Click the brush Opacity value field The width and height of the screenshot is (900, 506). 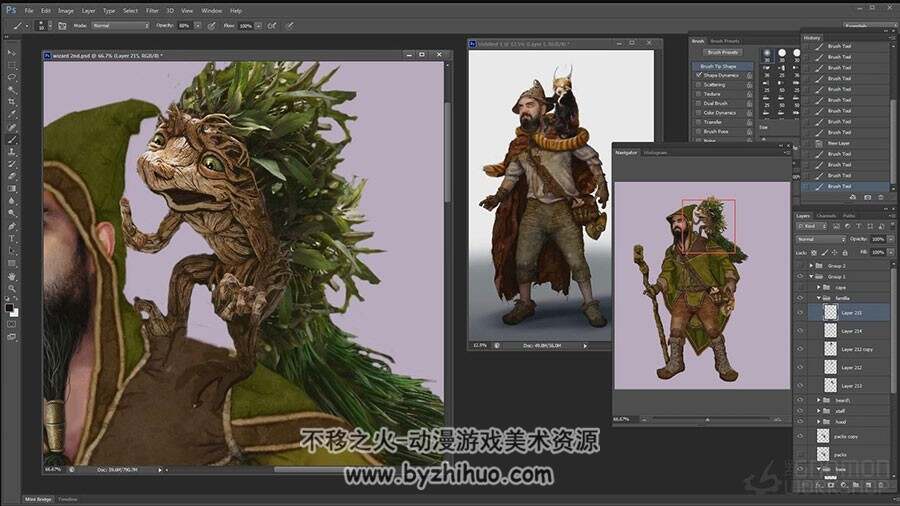[x=185, y=26]
